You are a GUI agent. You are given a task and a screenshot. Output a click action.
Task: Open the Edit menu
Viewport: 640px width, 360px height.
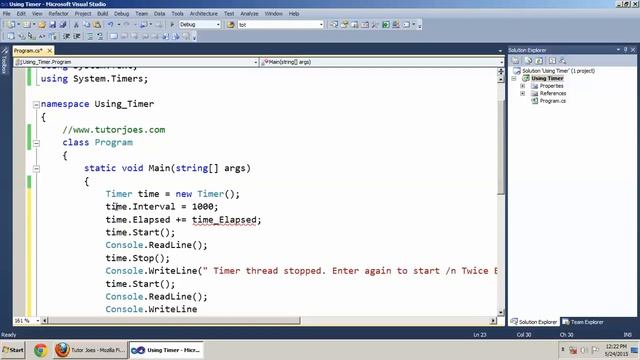click(x=21, y=13)
